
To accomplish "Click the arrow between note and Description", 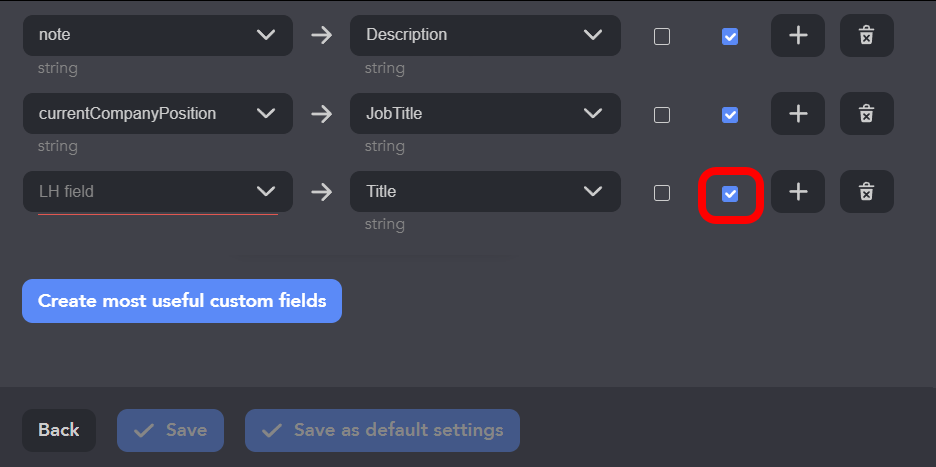I will [x=321, y=35].
